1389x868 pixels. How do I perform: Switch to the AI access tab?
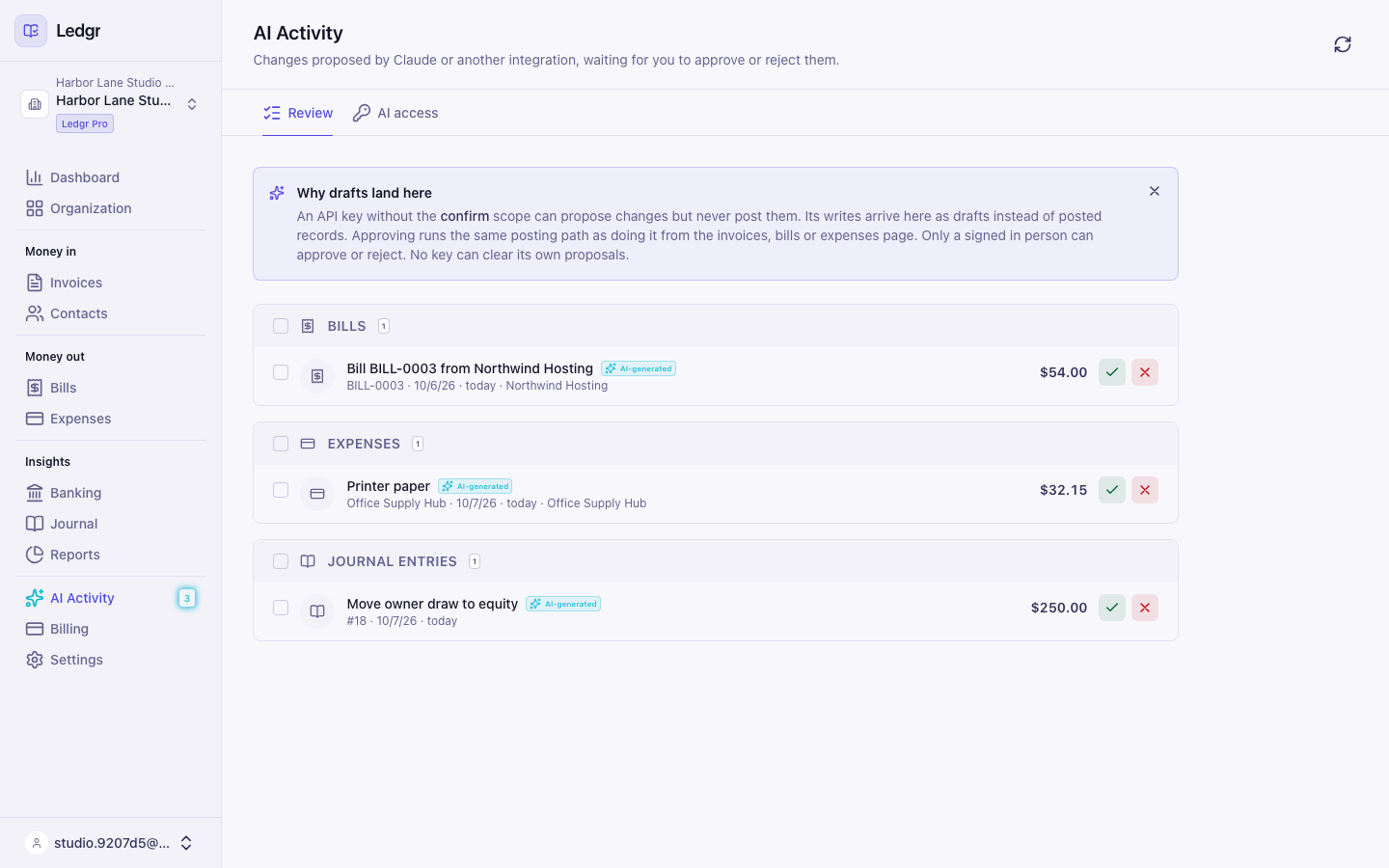pos(395,113)
